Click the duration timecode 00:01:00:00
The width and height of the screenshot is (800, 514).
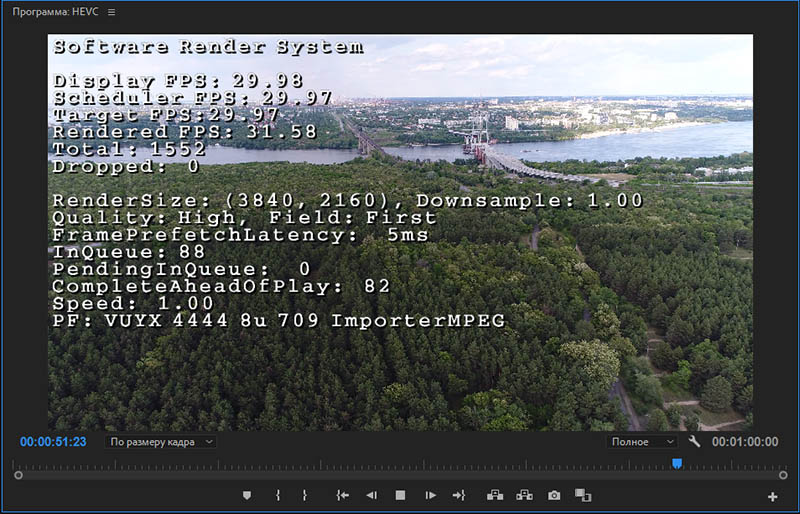coord(745,442)
